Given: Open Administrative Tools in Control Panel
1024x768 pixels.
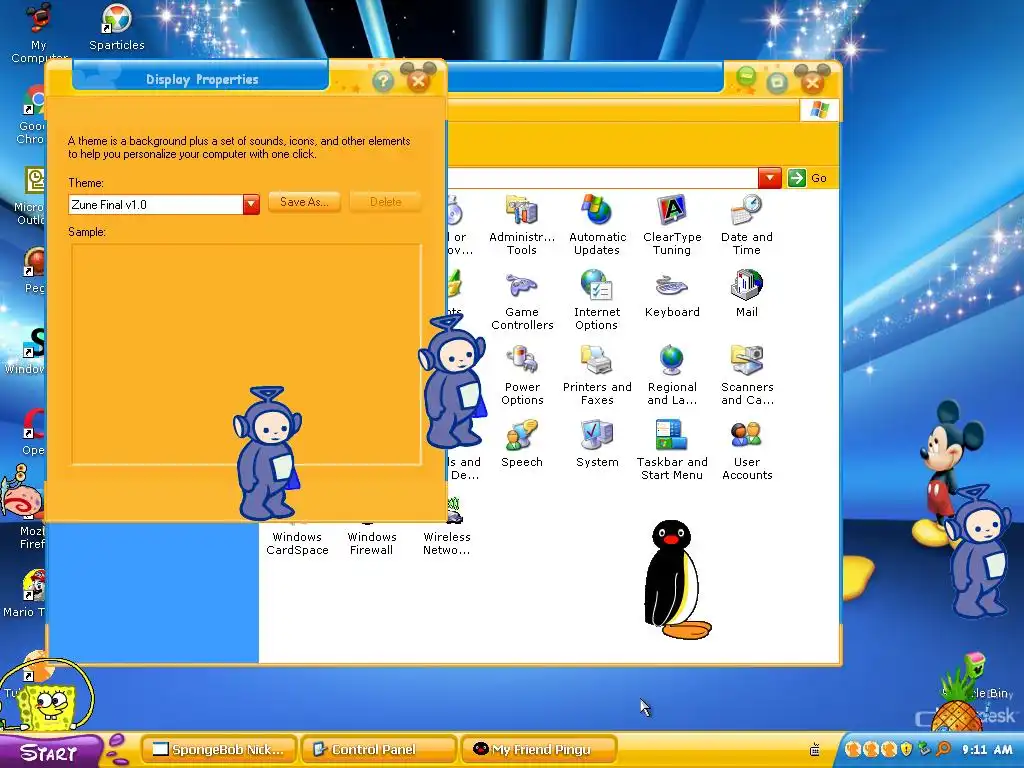Looking at the screenshot, I should point(522,225).
